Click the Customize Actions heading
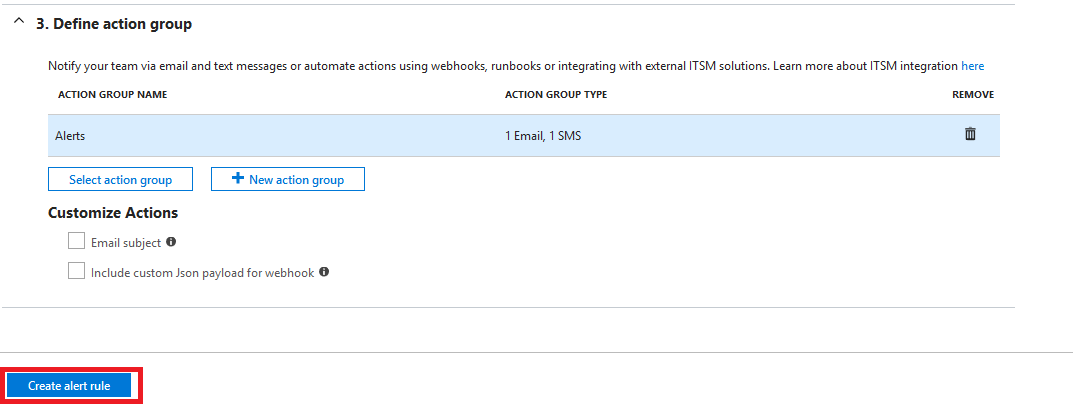This screenshot has height=408, width=1073. point(113,213)
